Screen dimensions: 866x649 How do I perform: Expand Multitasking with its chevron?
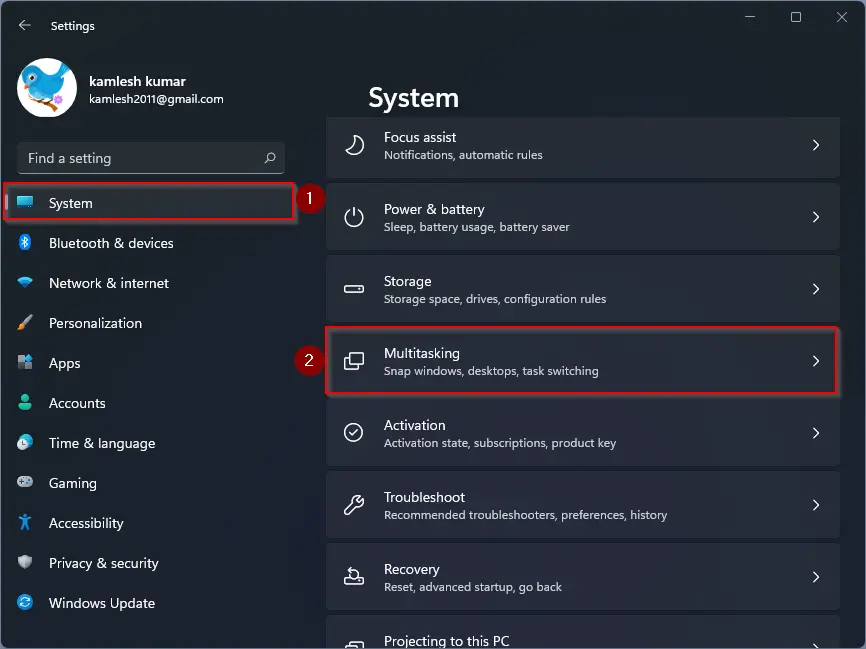(816, 361)
